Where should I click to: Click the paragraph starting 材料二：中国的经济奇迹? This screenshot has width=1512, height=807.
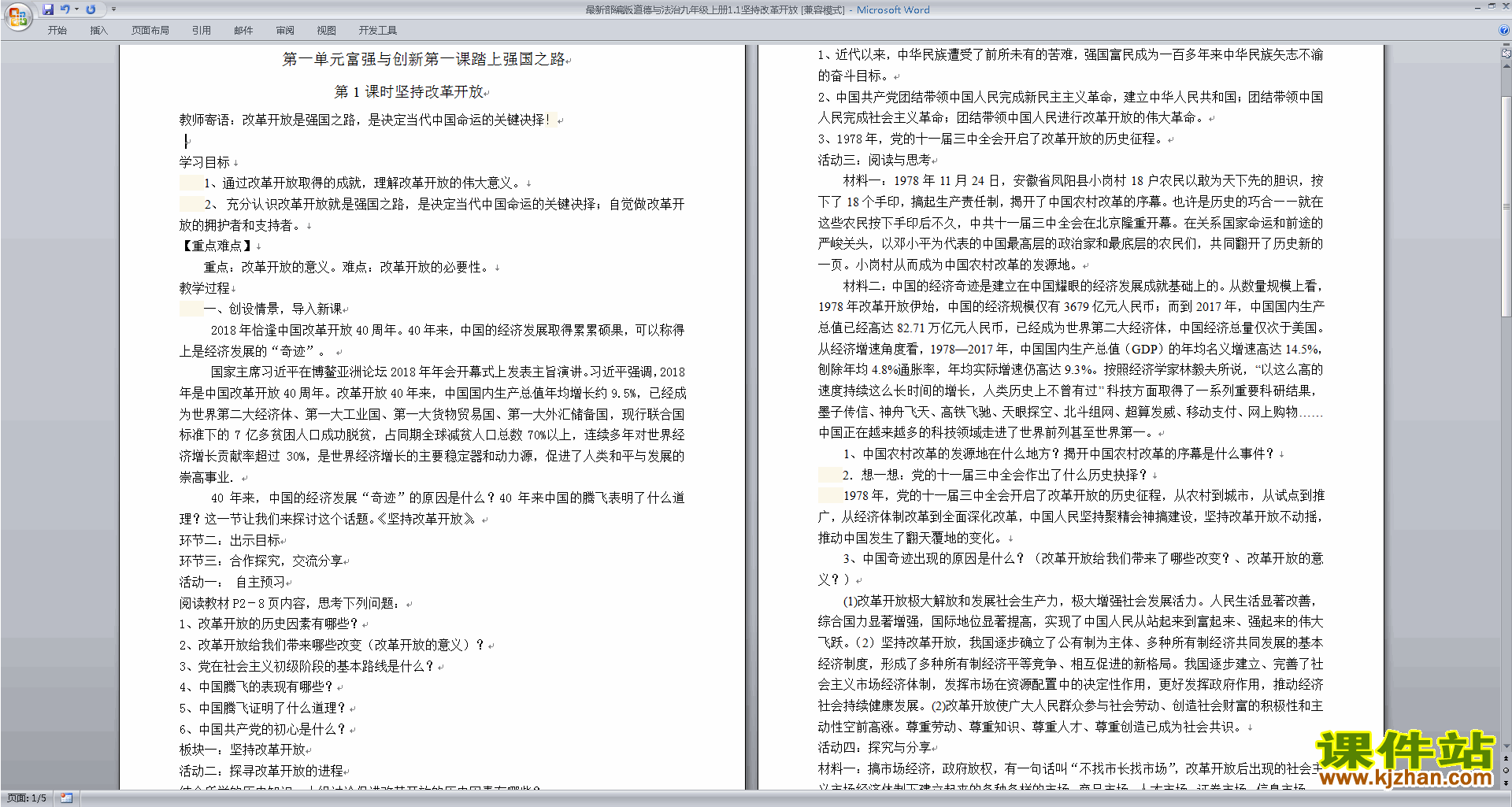1071,359
